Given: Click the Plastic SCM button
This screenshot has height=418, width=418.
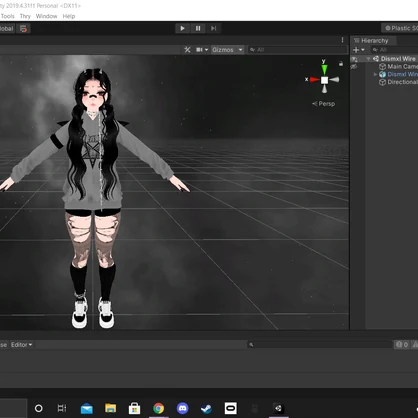Looking at the screenshot, I should point(400,28).
